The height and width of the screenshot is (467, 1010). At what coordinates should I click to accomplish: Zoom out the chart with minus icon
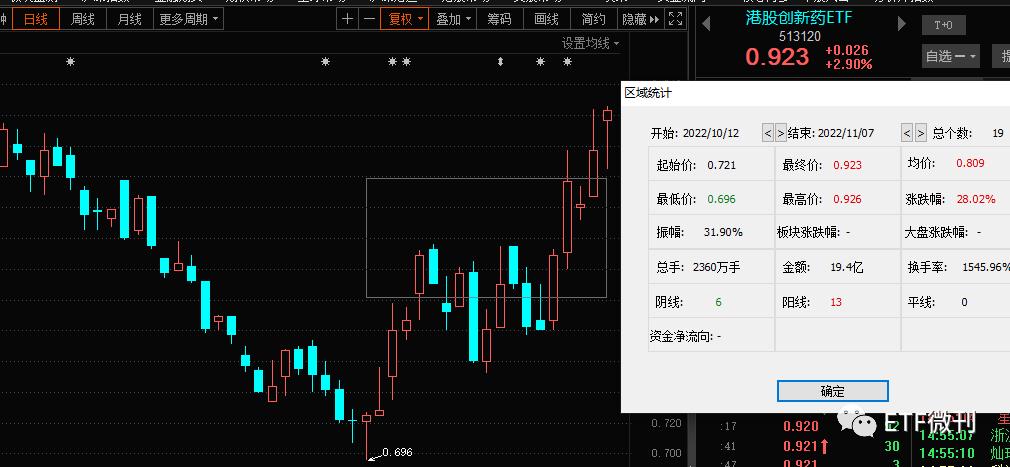coord(369,19)
